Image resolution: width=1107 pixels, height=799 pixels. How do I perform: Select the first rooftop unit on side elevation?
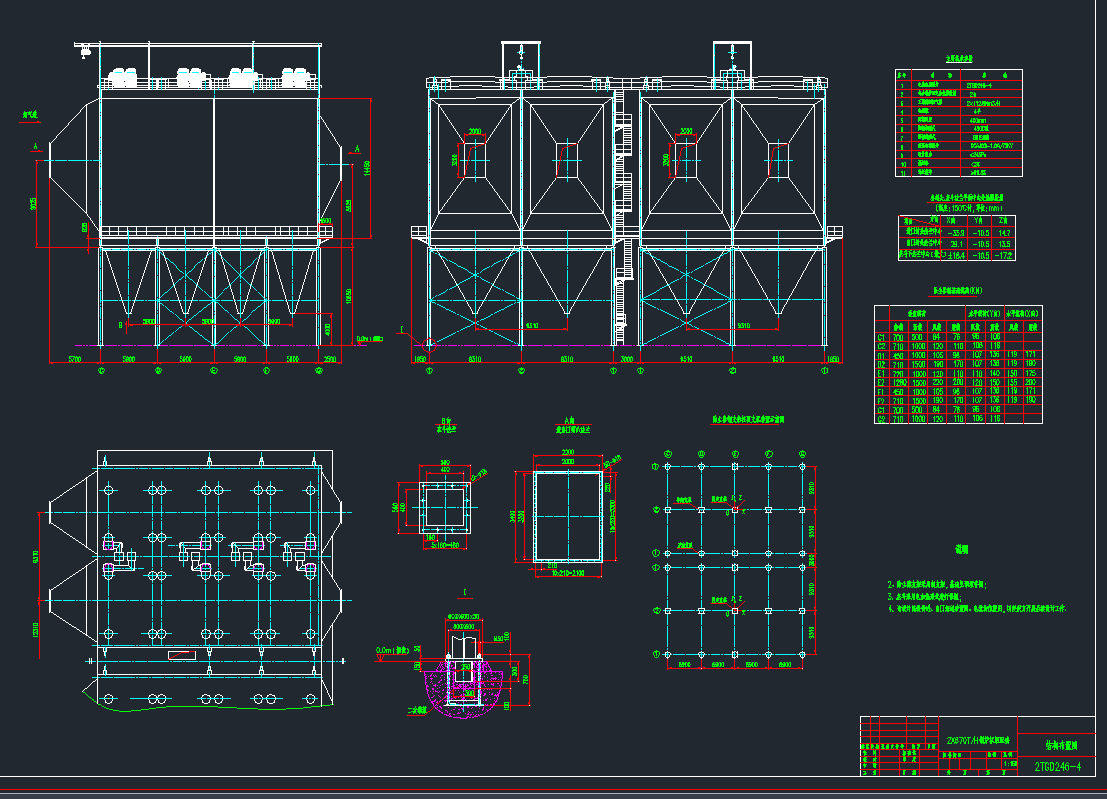123,77
